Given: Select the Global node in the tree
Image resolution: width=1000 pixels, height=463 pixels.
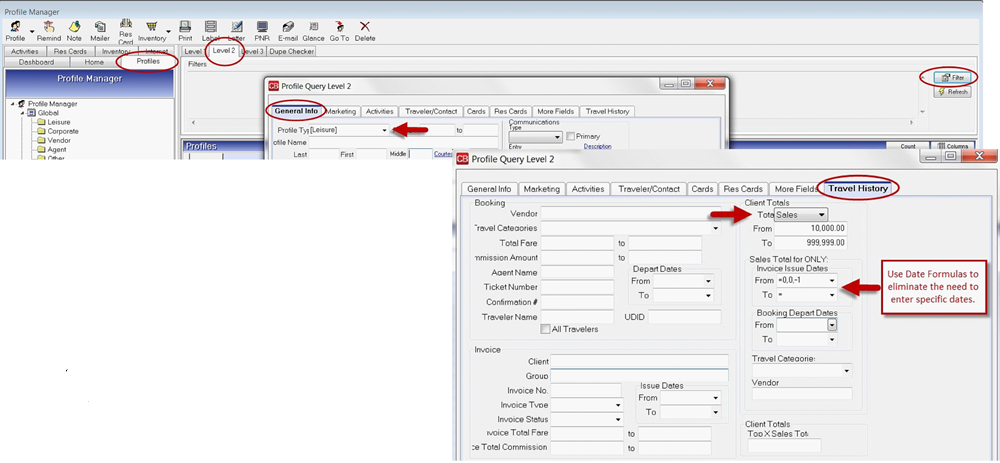Looking at the screenshot, I should [48, 113].
